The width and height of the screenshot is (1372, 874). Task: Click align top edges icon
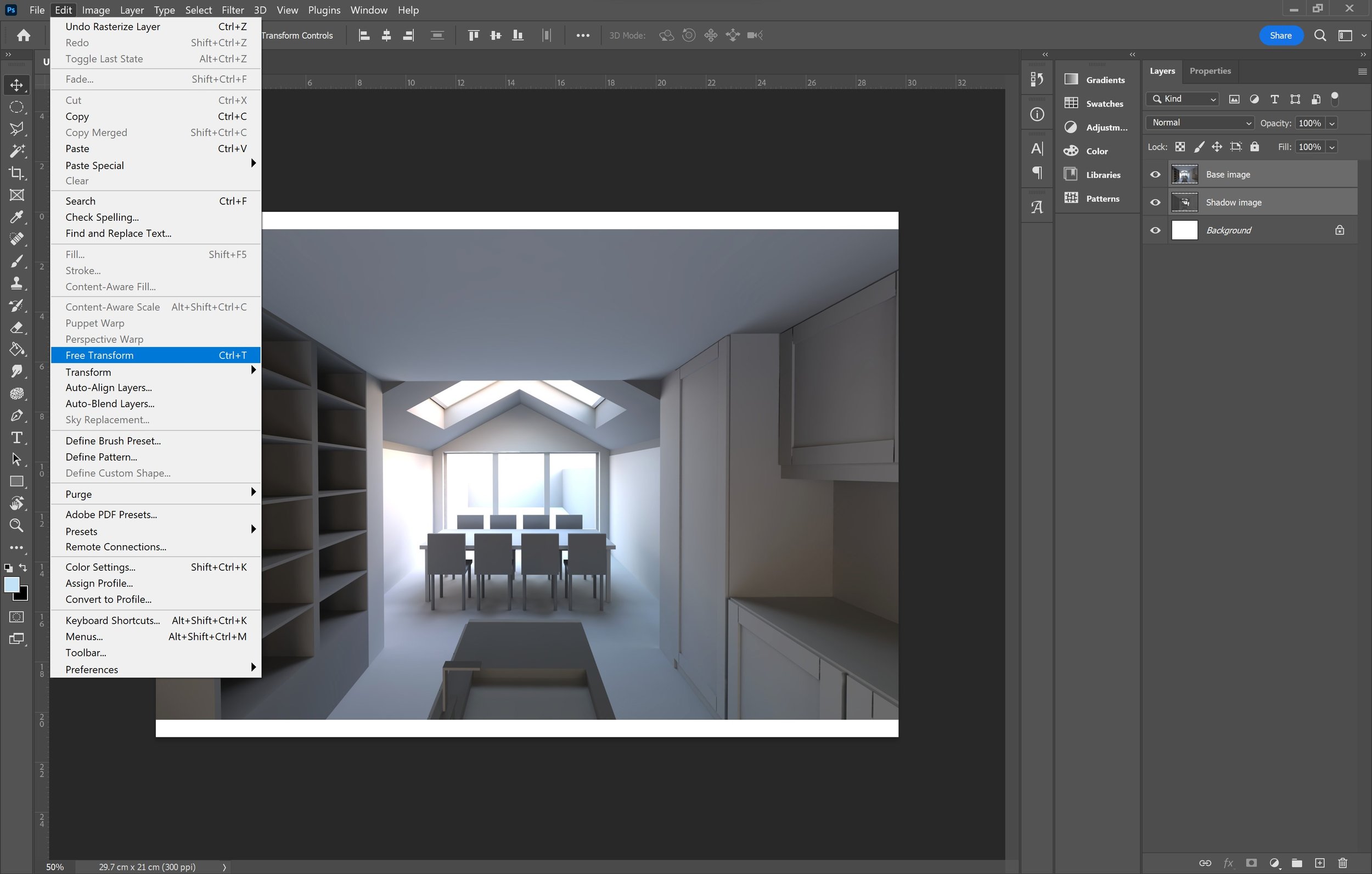(473, 35)
